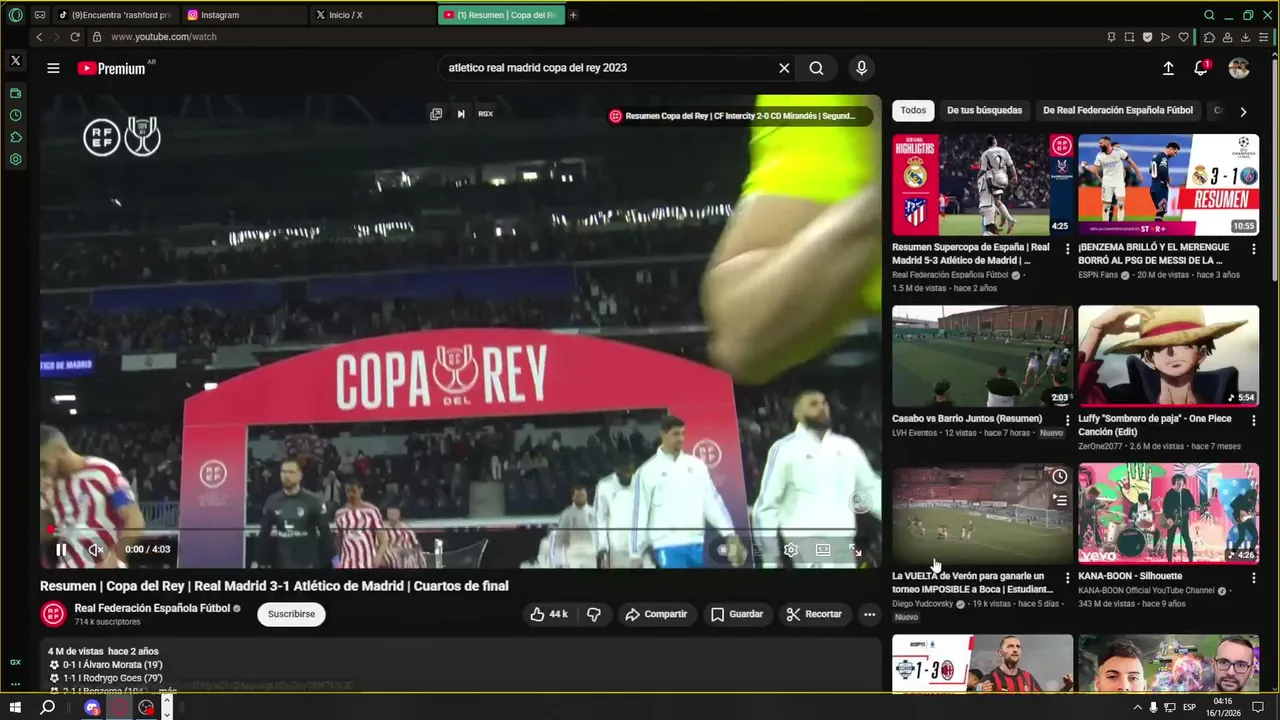Screen dimensions: 1280x720
Task: Open the history clock in Opera sidebar
Action: tap(15, 115)
